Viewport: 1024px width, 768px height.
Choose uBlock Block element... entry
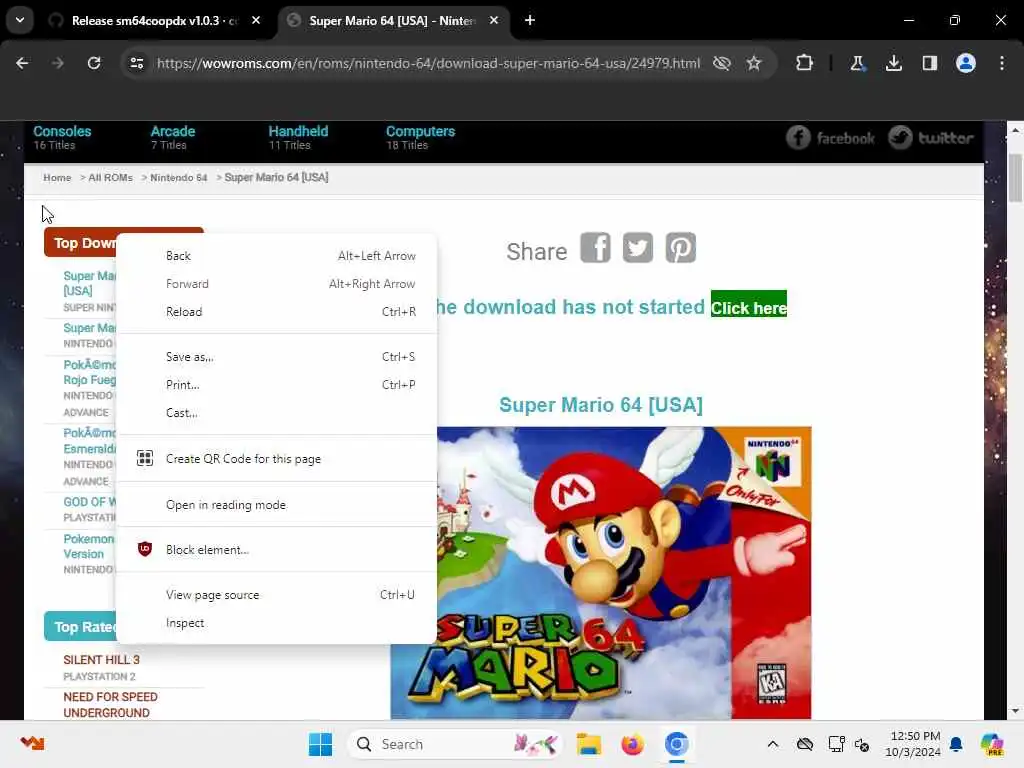(x=276, y=550)
